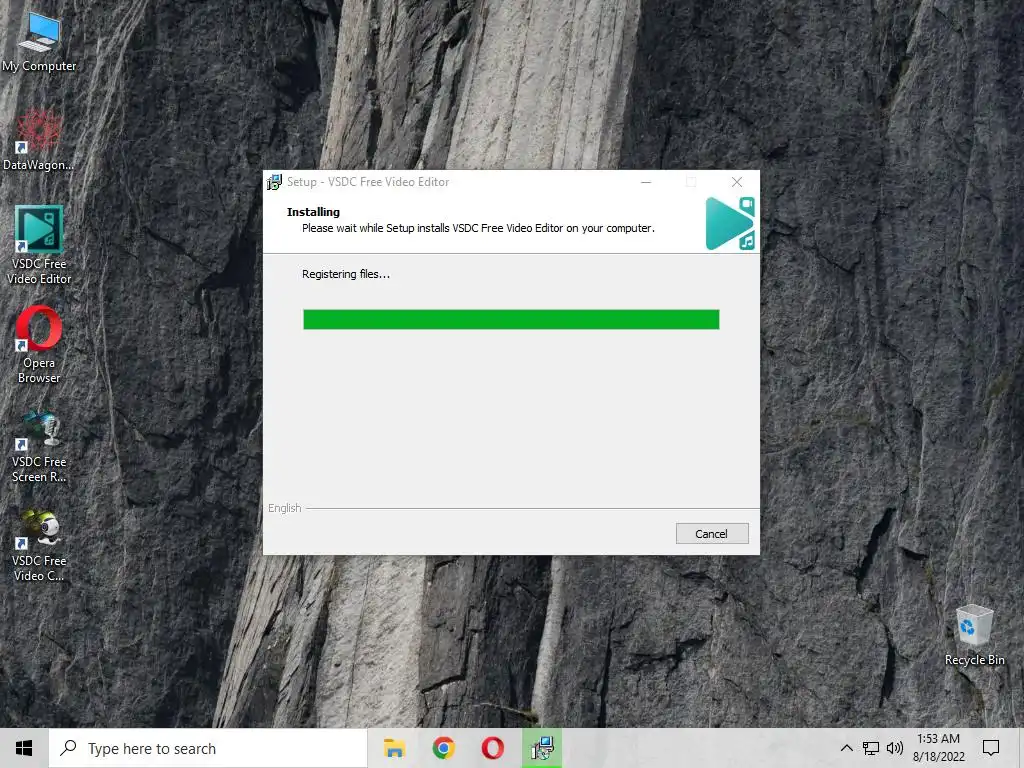This screenshot has width=1024, height=768.
Task: Click the search magnifier icon in the taskbar
Action: click(69, 748)
